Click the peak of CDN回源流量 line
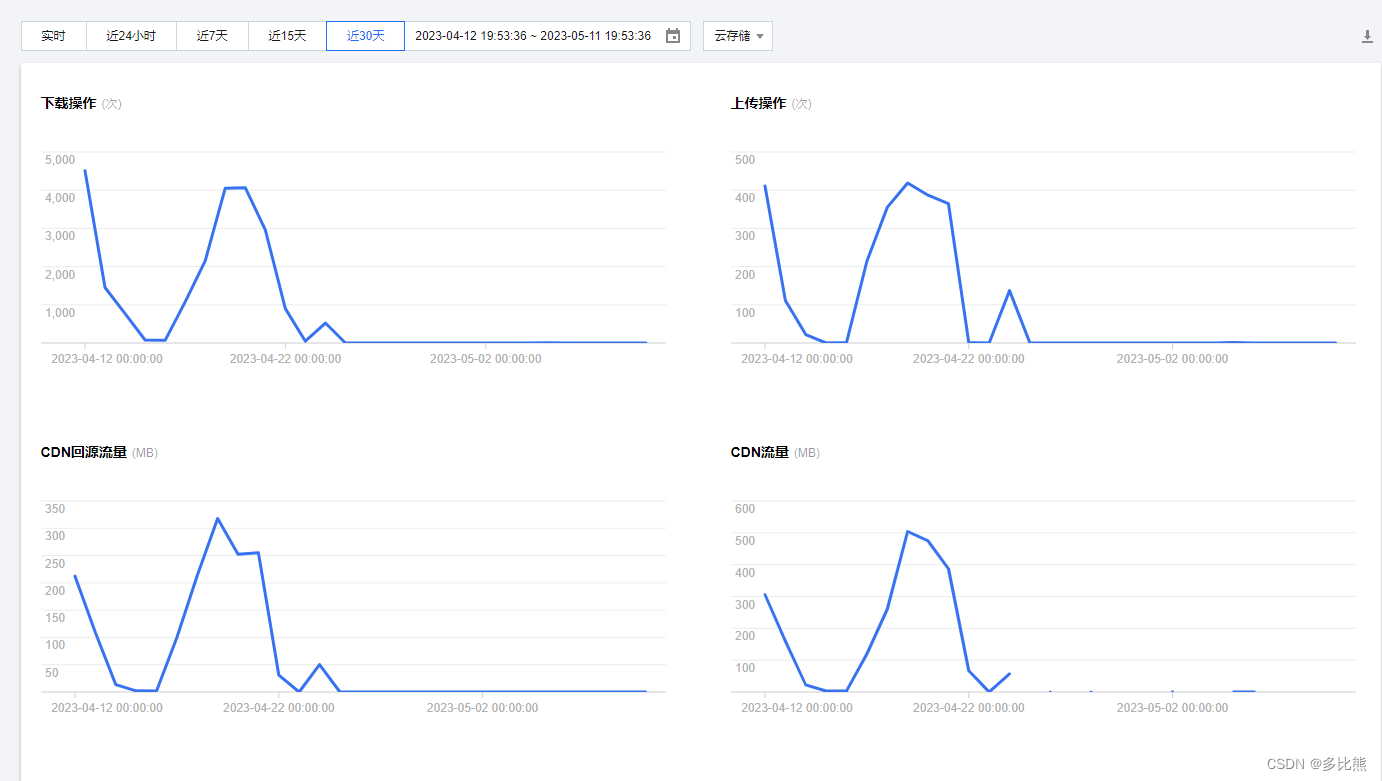This screenshot has height=781, width=1382. coord(217,518)
